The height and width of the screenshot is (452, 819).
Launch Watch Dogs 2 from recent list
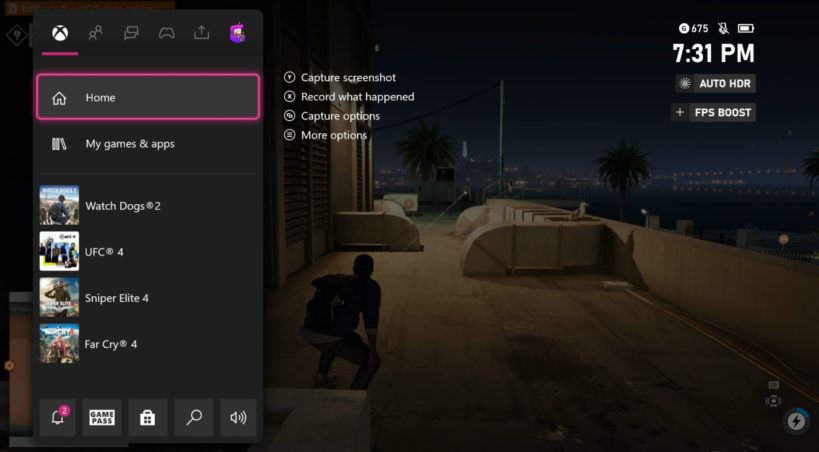point(148,205)
